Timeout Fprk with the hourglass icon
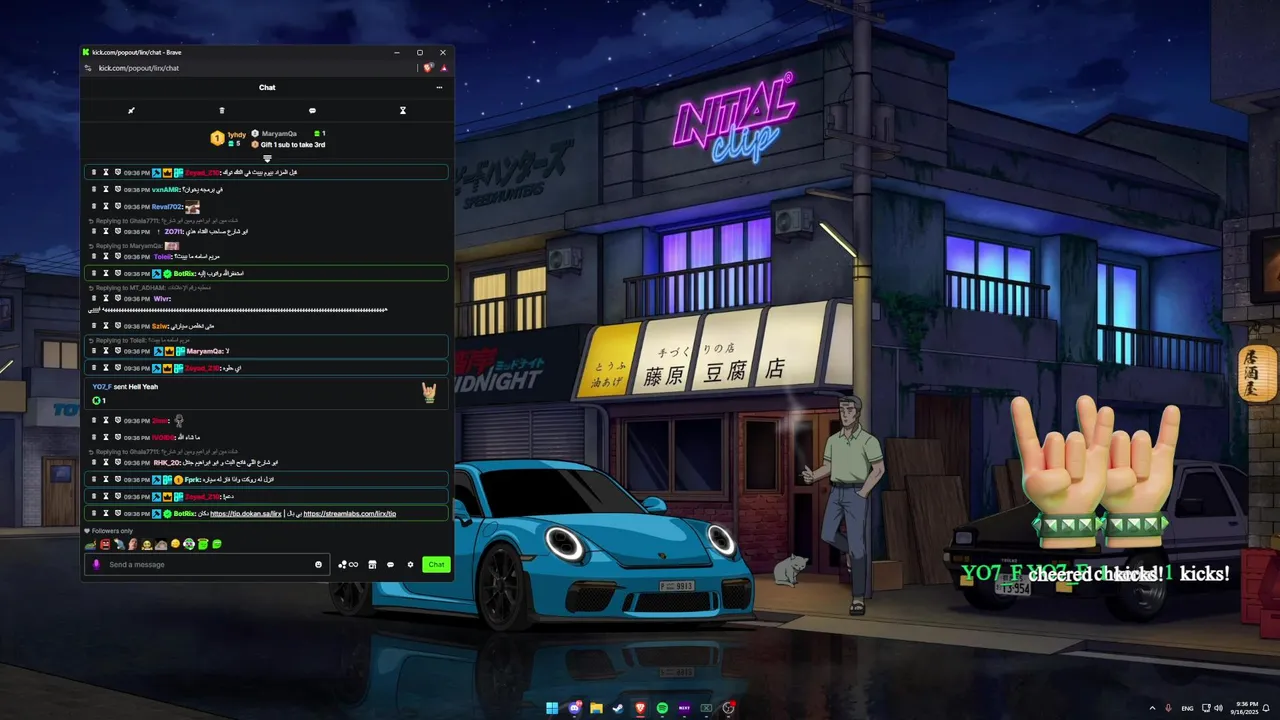This screenshot has width=1280, height=720. pos(106,480)
